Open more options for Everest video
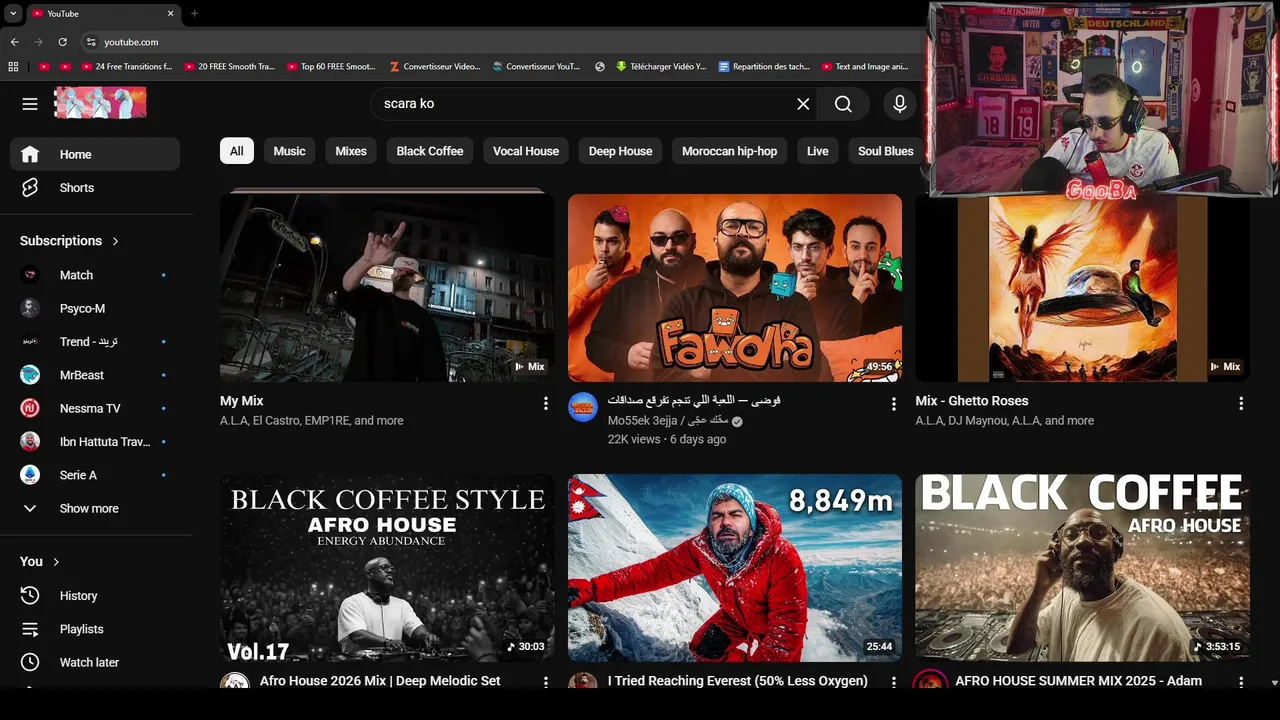Viewport: 1280px width, 720px height. (893, 682)
